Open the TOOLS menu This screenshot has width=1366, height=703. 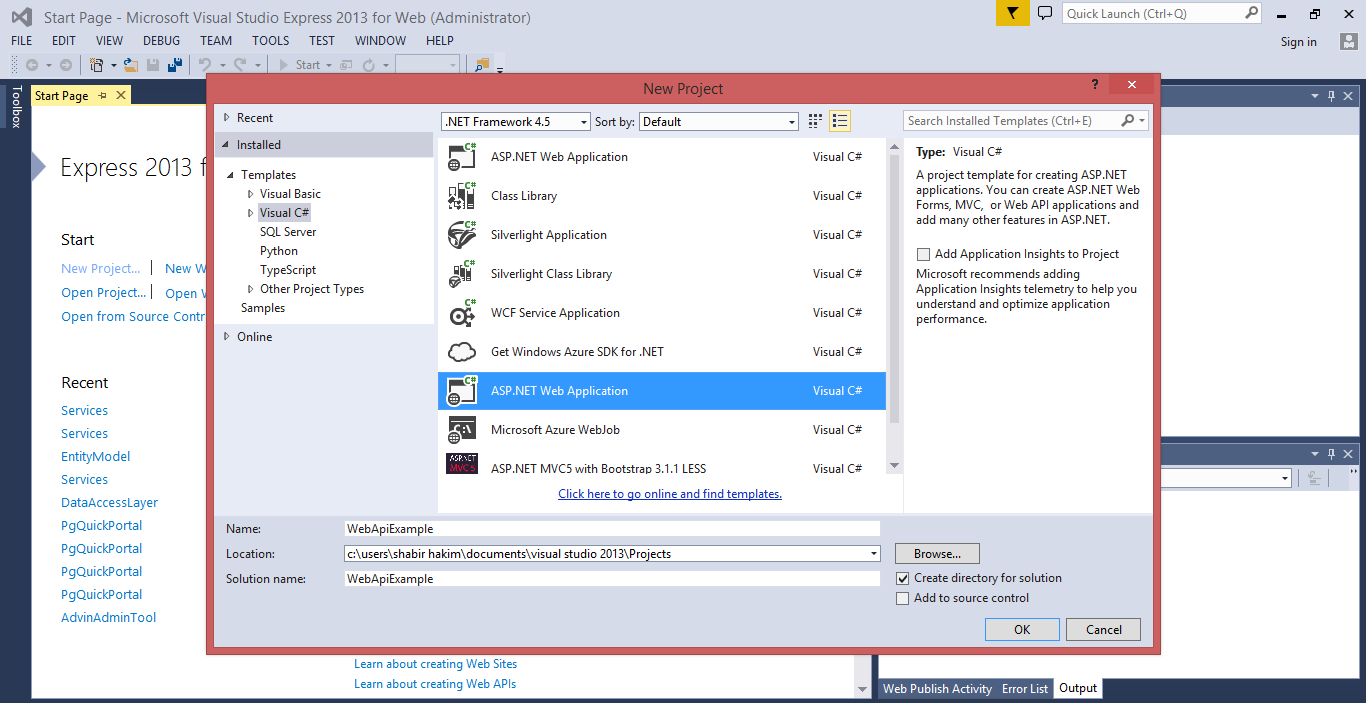coord(270,40)
